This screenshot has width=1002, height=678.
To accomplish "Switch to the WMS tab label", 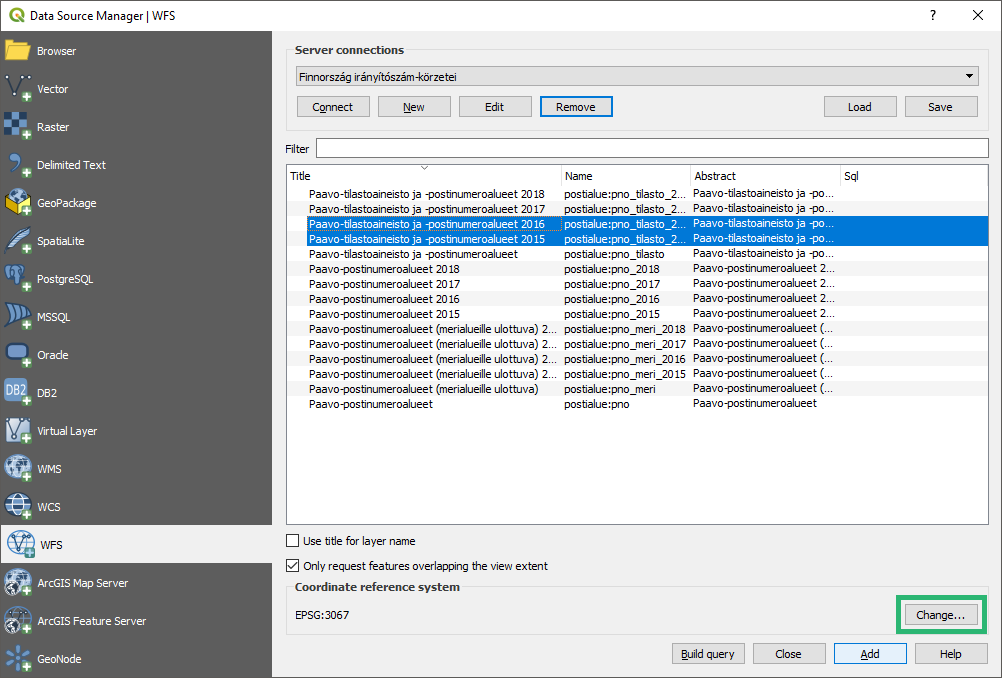I will coord(49,468).
